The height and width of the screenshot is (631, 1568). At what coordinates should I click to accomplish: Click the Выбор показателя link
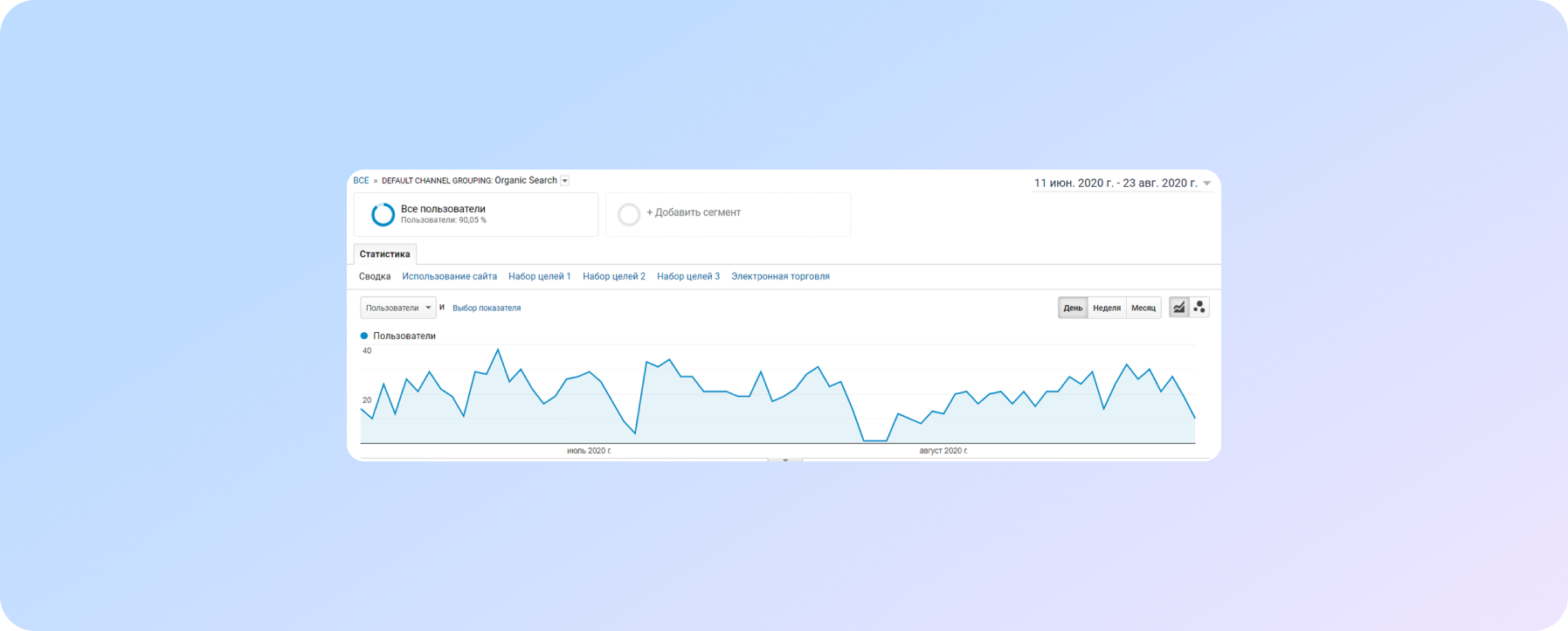pos(487,308)
